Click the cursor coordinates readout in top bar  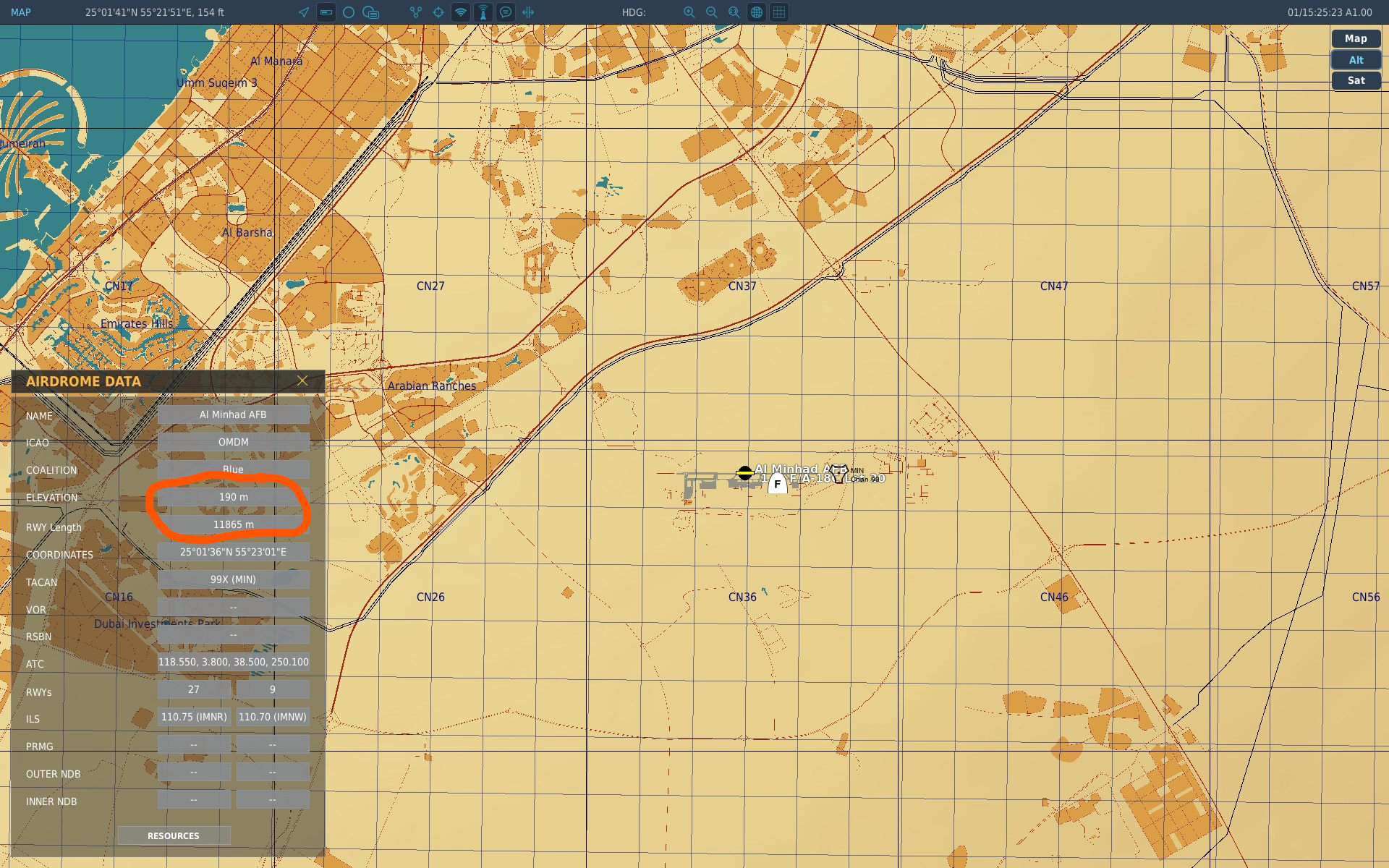(155, 12)
